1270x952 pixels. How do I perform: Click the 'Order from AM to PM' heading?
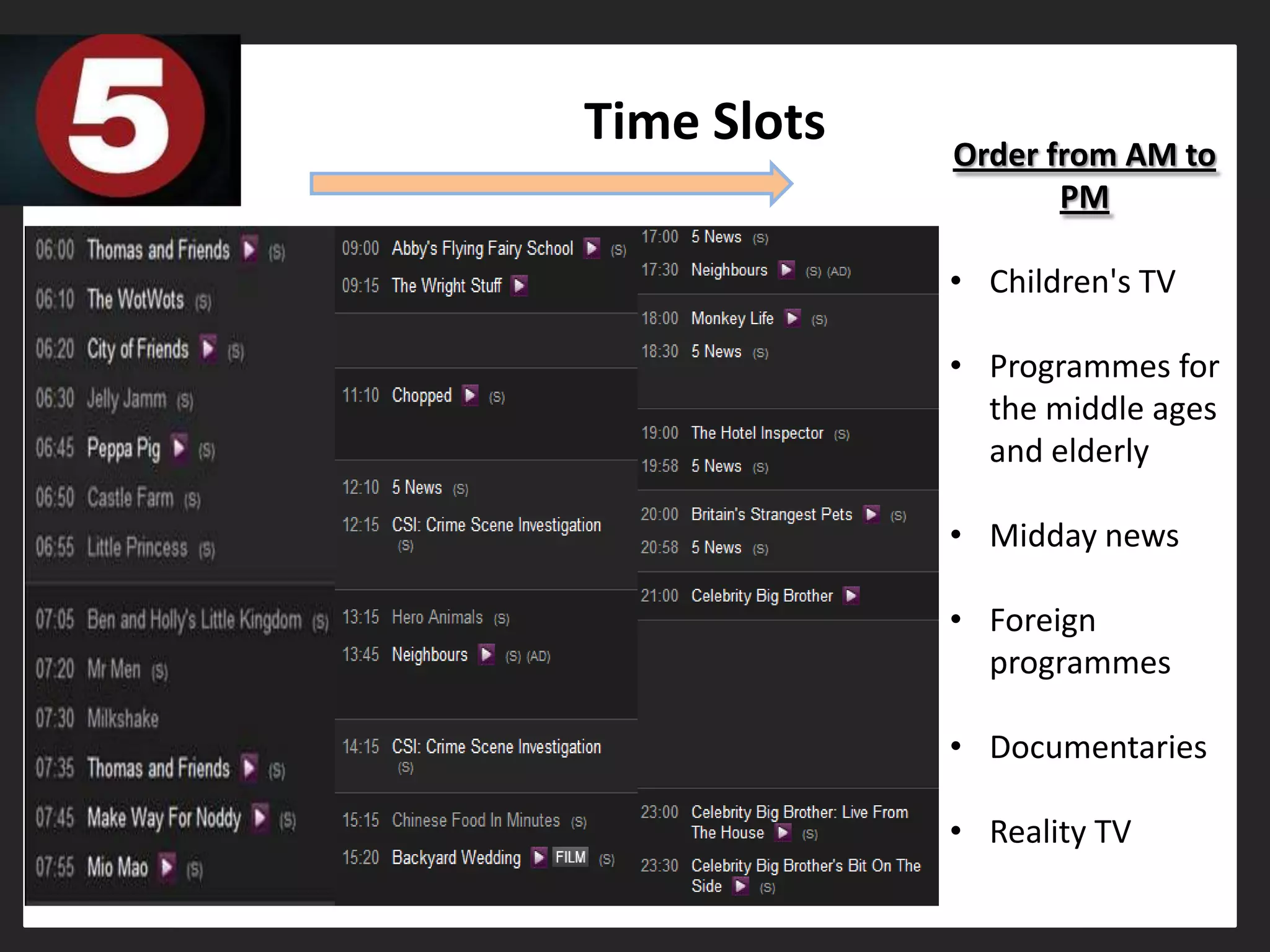(1085, 176)
